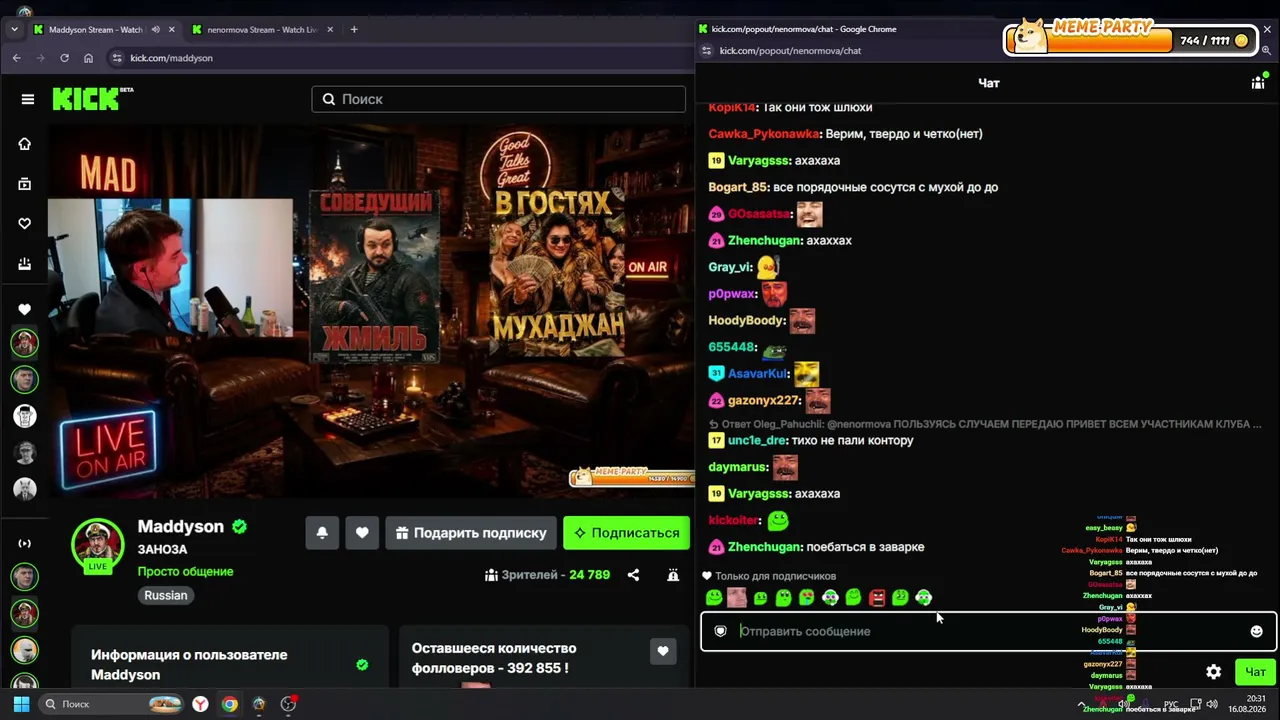The height and width of the screenshot is (720, 1280).
Task: Open the Windows taskbar search box
Action: [112, 704]
